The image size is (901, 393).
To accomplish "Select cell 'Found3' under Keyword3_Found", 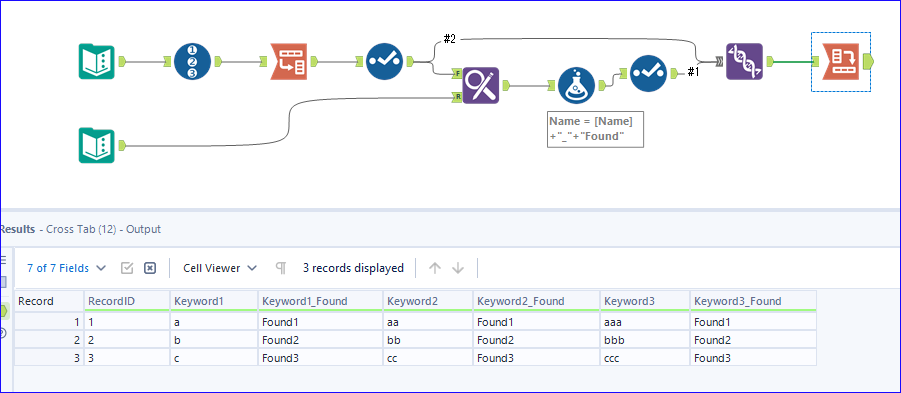I will pos(753,357).
